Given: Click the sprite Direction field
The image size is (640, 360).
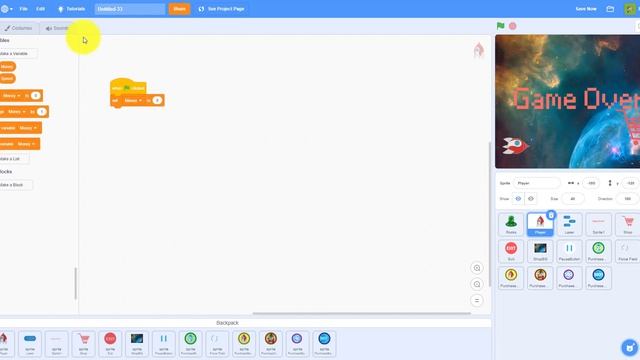Looking at the screenshot, I should tap(628, 199).
